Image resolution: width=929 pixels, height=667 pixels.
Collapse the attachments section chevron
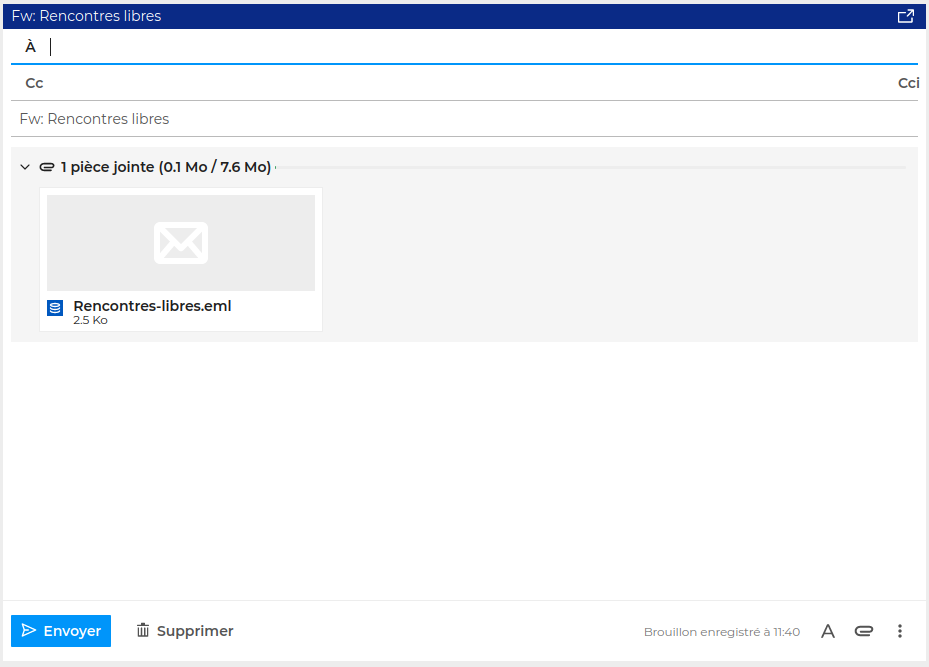pos(25,167)
